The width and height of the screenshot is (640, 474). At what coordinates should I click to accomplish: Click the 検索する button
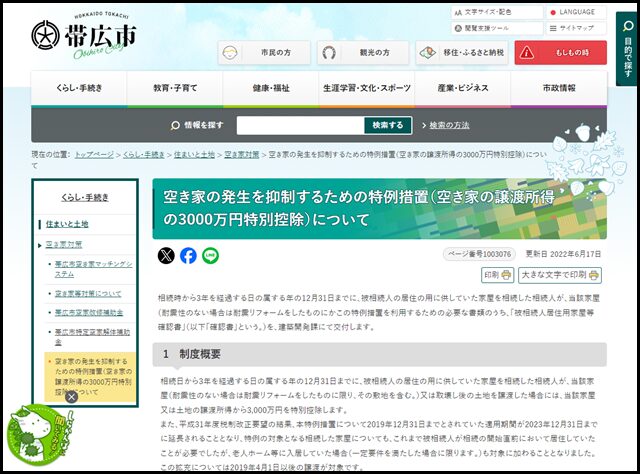tap(388, 125)
